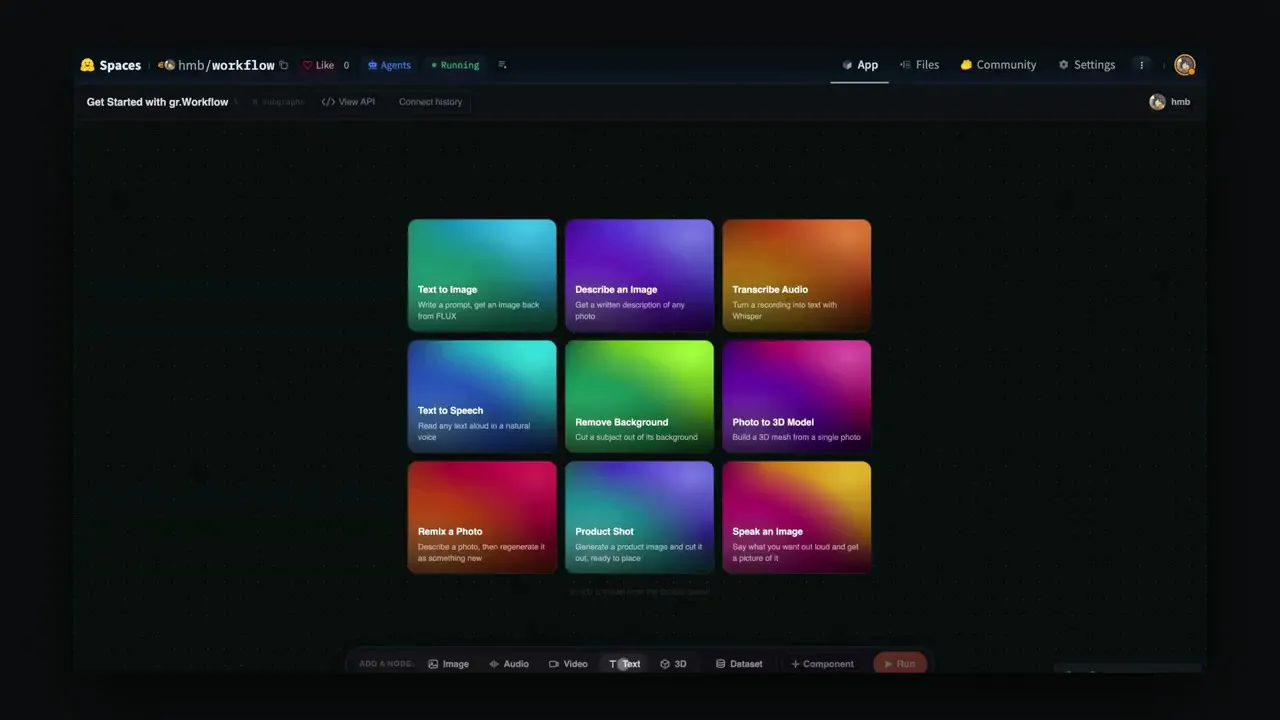This screenshot has width=1280, height=720.
Task: Click the hmb author label
Action: click(1170, 102)
